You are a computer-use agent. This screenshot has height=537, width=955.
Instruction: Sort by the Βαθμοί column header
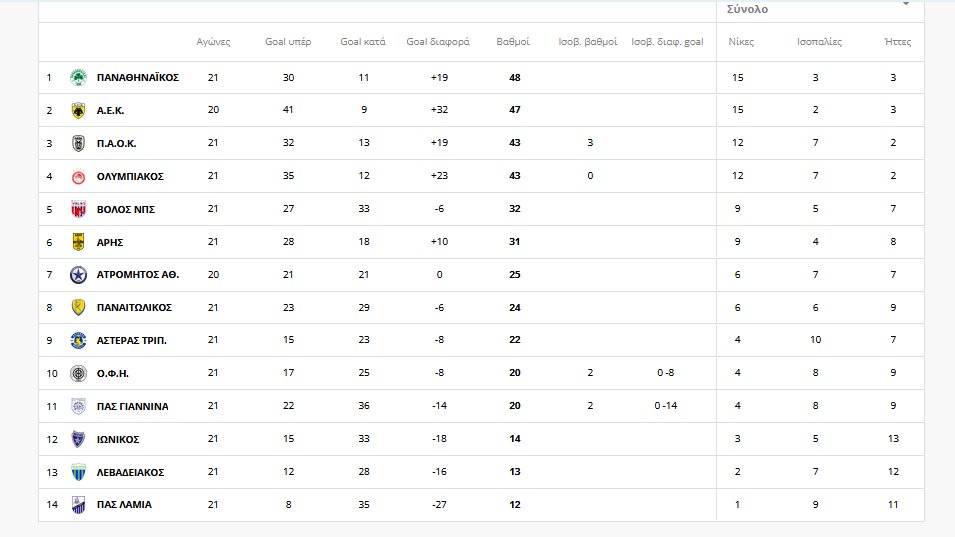513,43
